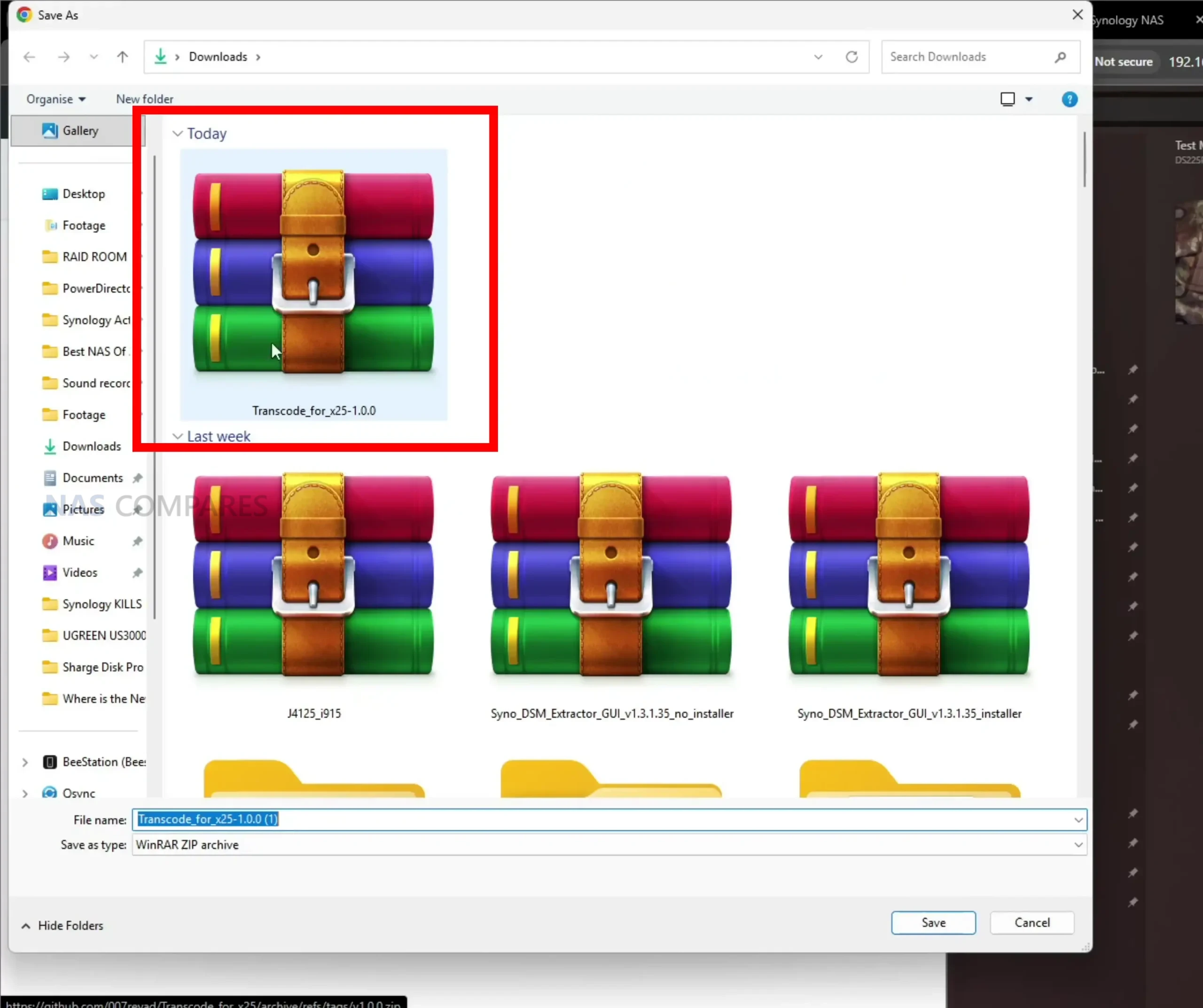The height and width of the screenshot is (1008, 1203).
Task: Click the Save button
Action: [x=933, y=922]
